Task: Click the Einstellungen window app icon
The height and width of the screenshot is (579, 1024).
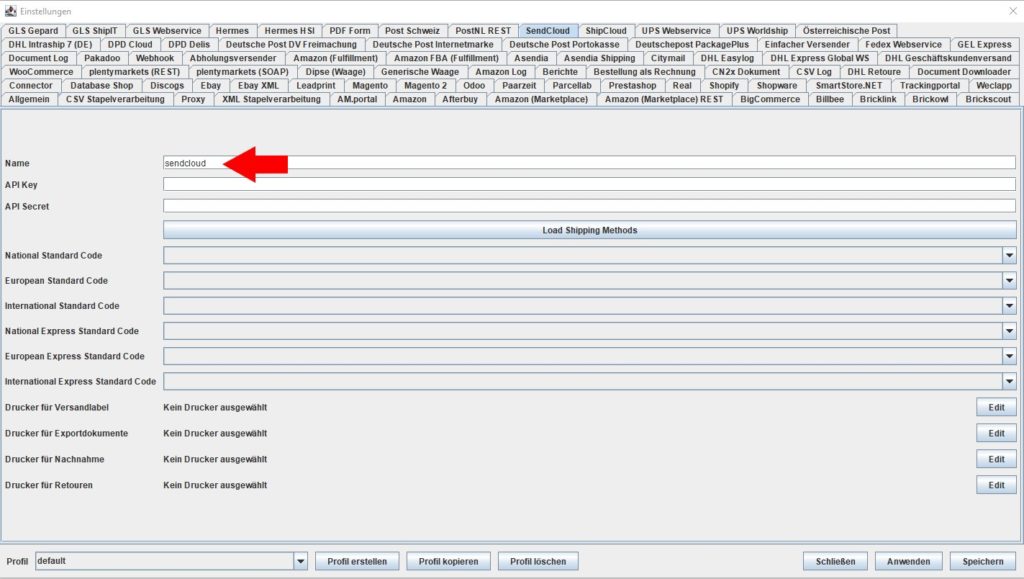Action: pyautogui.click(x=10, y=11)
